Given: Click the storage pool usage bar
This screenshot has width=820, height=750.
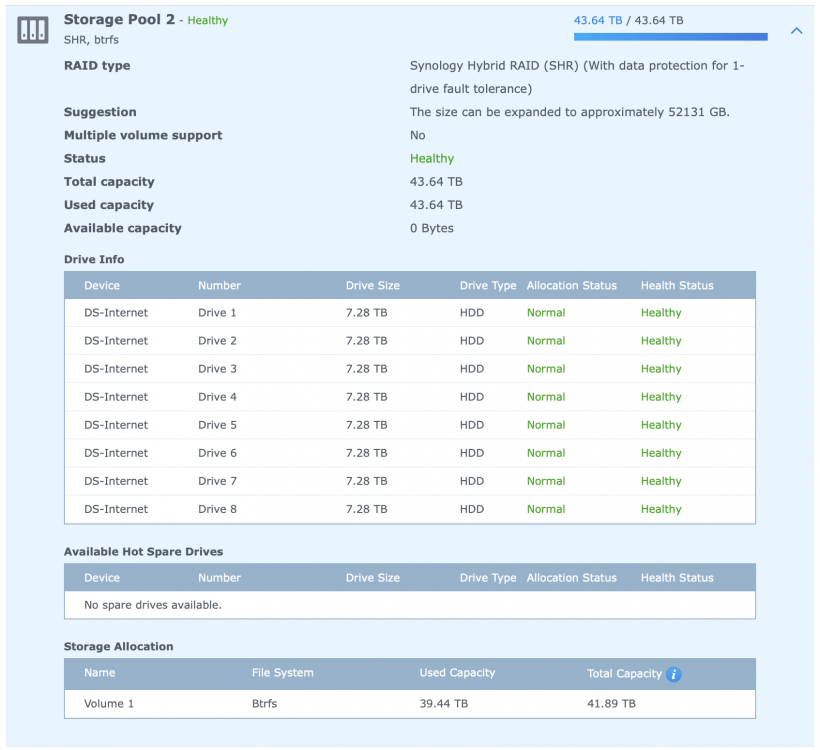Looking at the screenshot, I should pyautogui.click(x=670, y=37).
